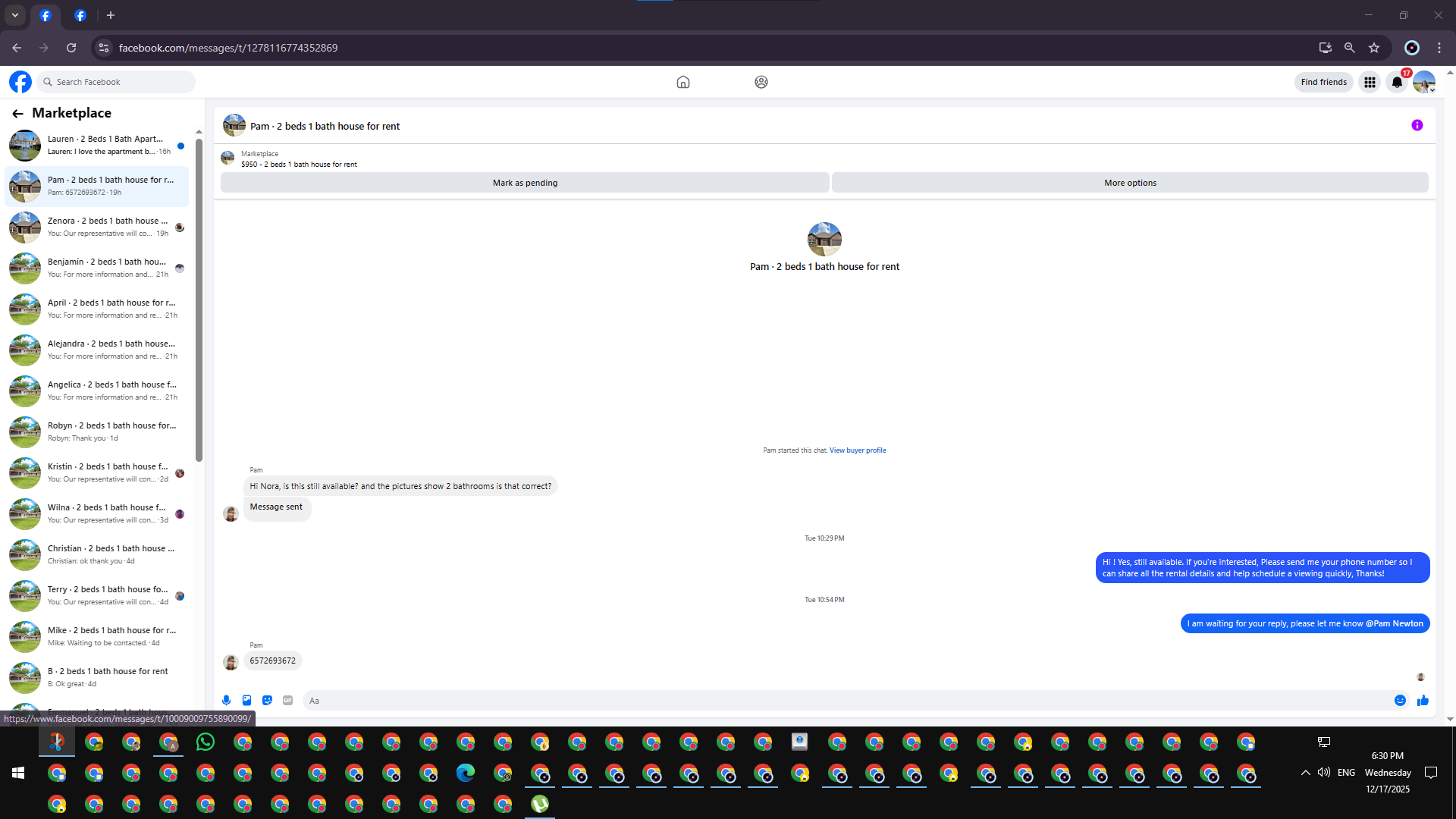Send a thumbs-up like
The width and height of the screenshot is (1456, 819).
[1423, 701]
